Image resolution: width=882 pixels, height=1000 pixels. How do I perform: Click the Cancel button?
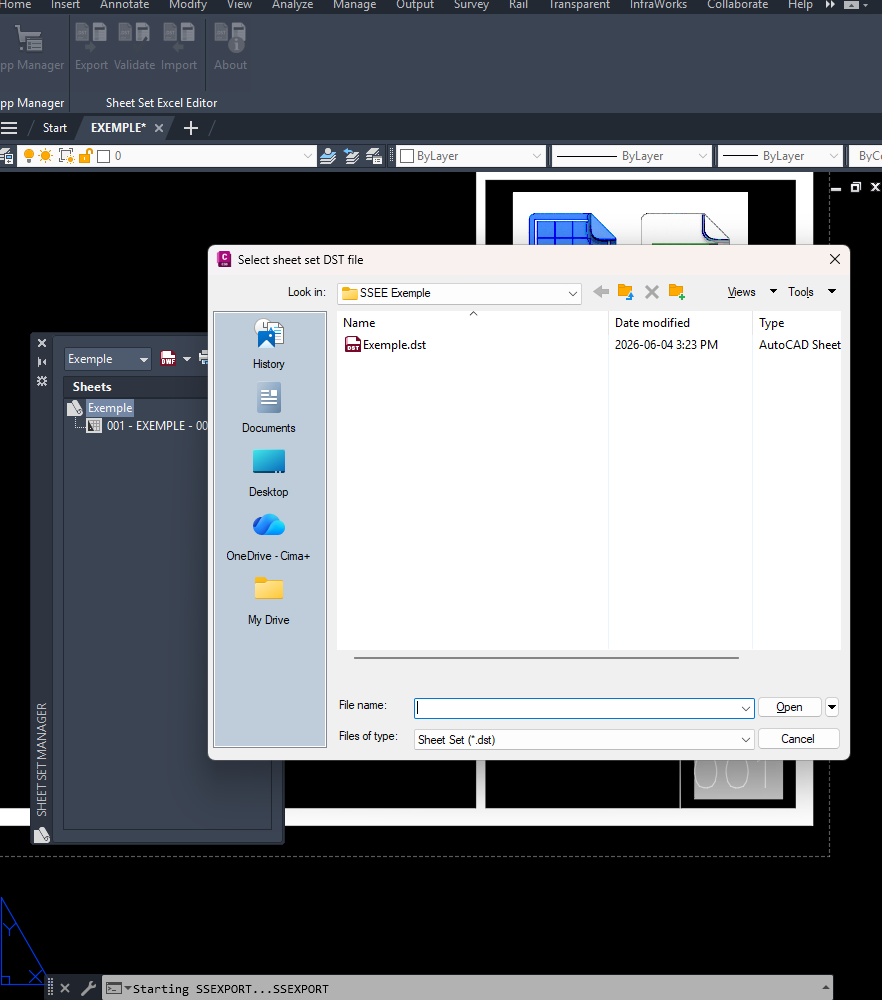pos(797,739)
